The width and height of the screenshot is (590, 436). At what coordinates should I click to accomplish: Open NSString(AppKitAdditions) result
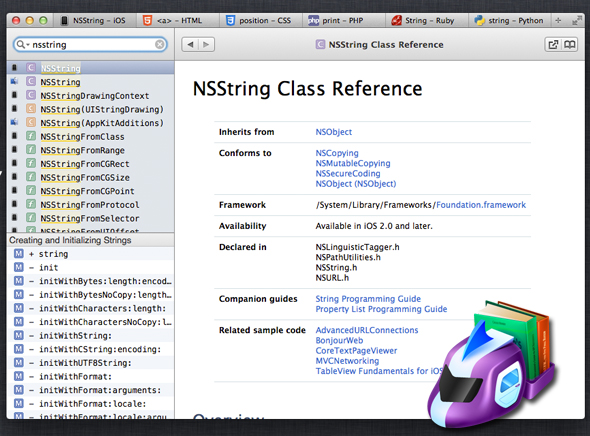90,123
